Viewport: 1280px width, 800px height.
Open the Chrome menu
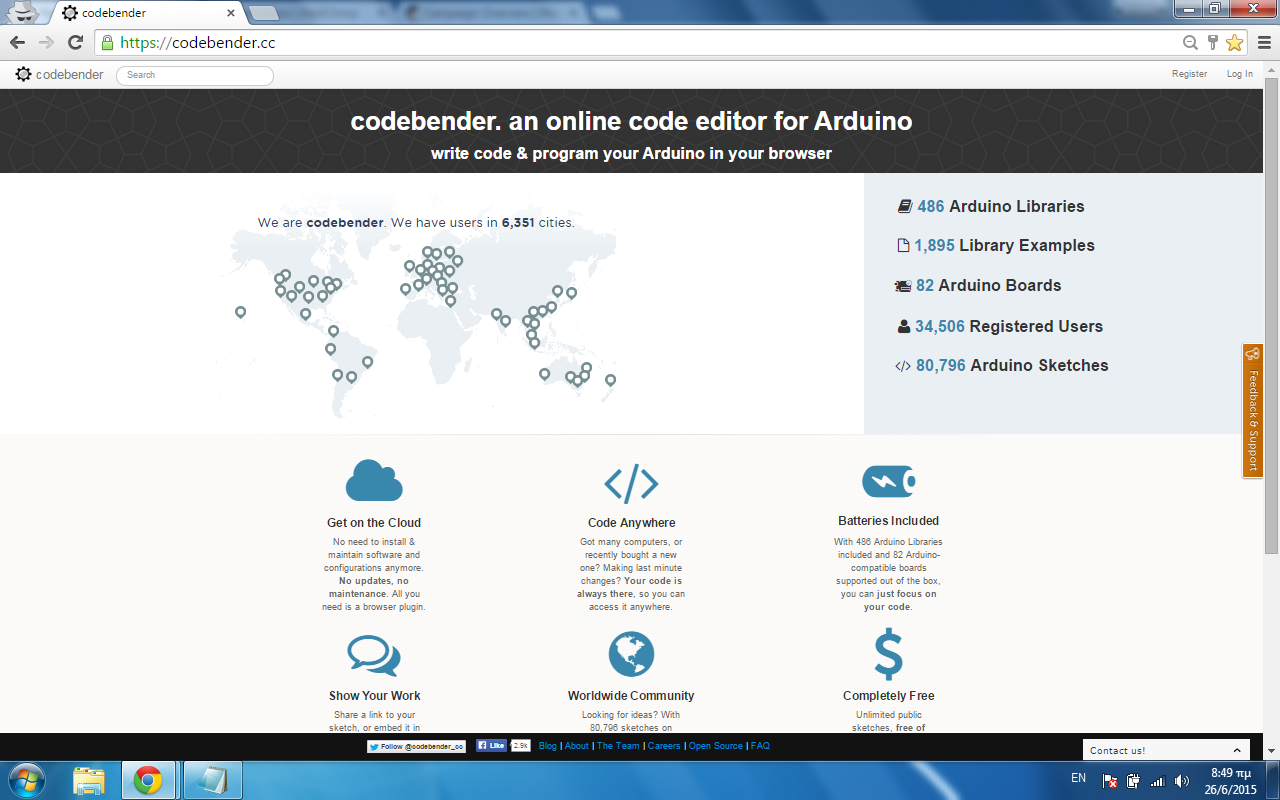(x=1262, y=42)
